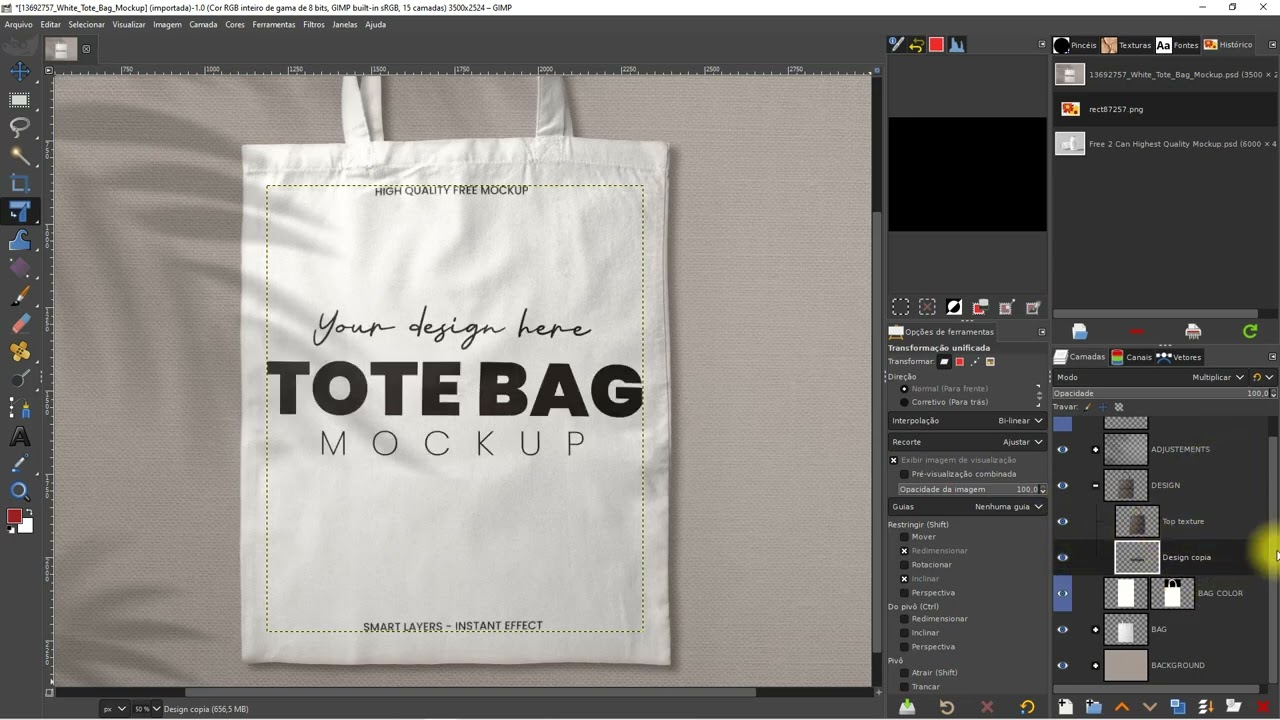Select the Color Picker tool

pyautogui.click(x=19, y=464)
